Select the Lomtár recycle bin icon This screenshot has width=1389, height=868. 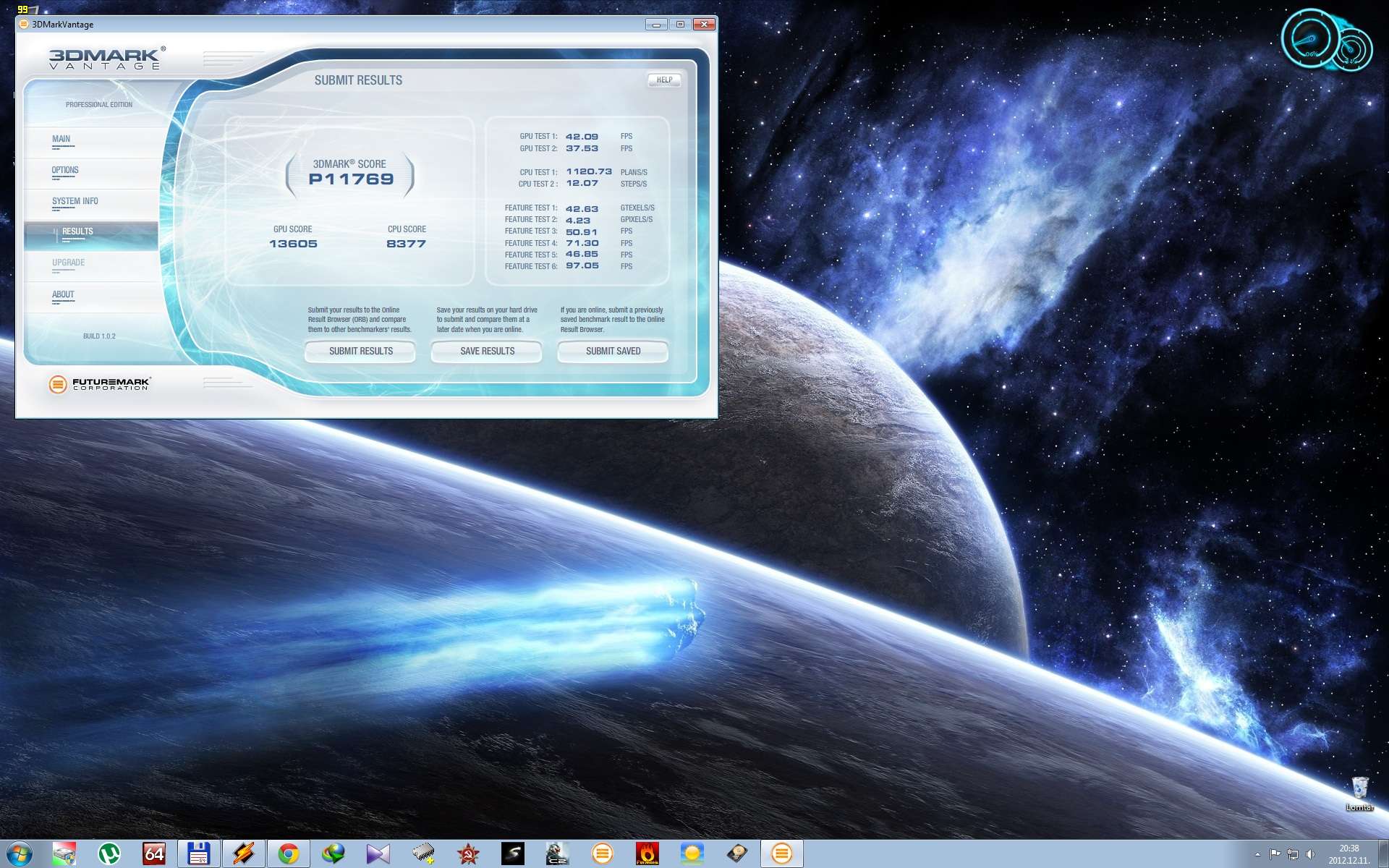[x=1360, y=793]
